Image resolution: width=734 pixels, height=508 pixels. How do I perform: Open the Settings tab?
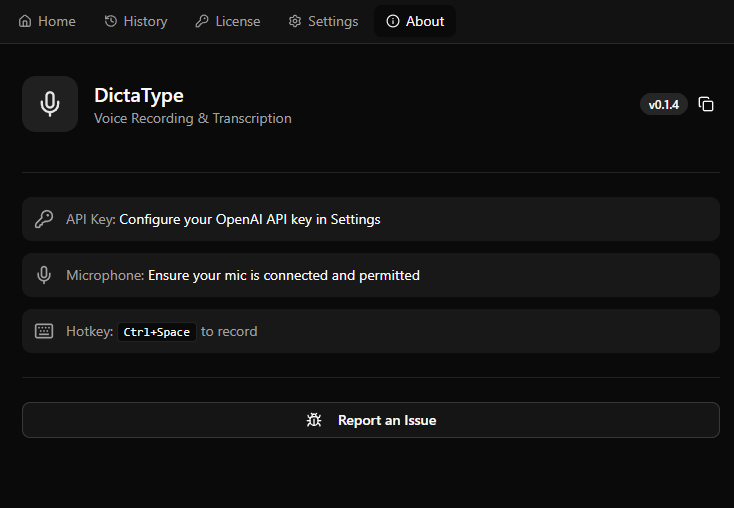point(323,21)
